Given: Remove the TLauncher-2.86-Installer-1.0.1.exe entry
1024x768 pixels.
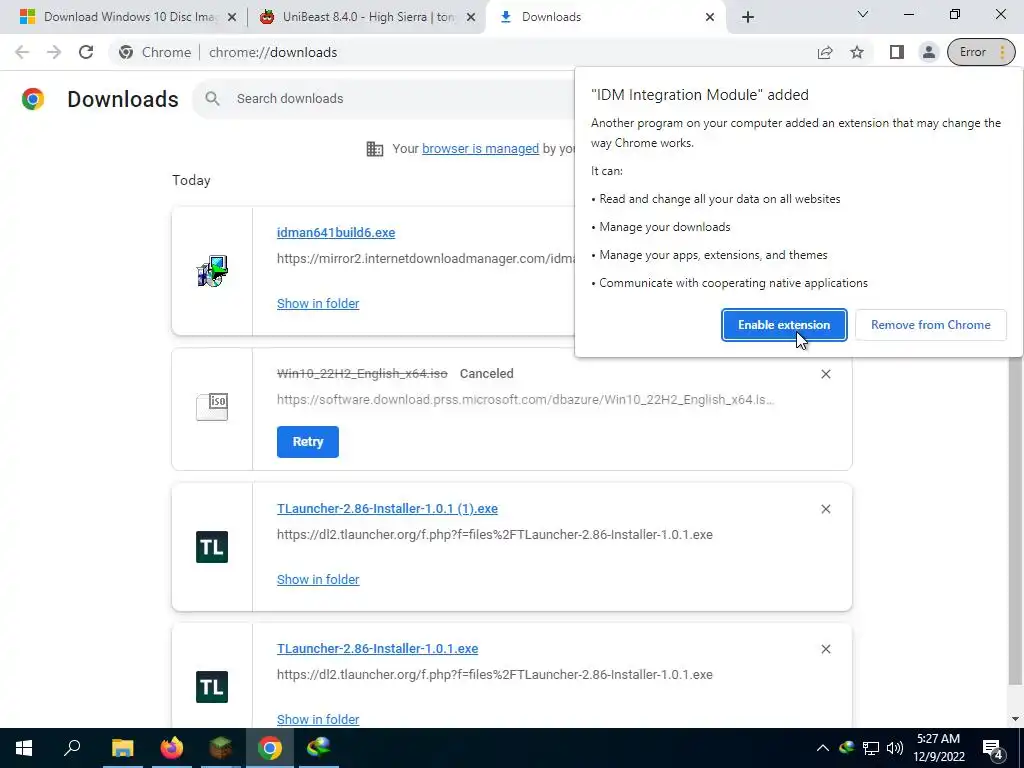Looking at the screenshot, I should [825, 649].
